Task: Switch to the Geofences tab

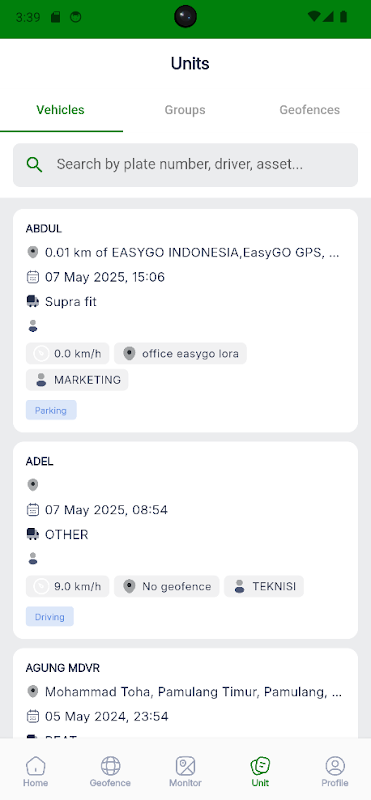Action: pos(309,110)
